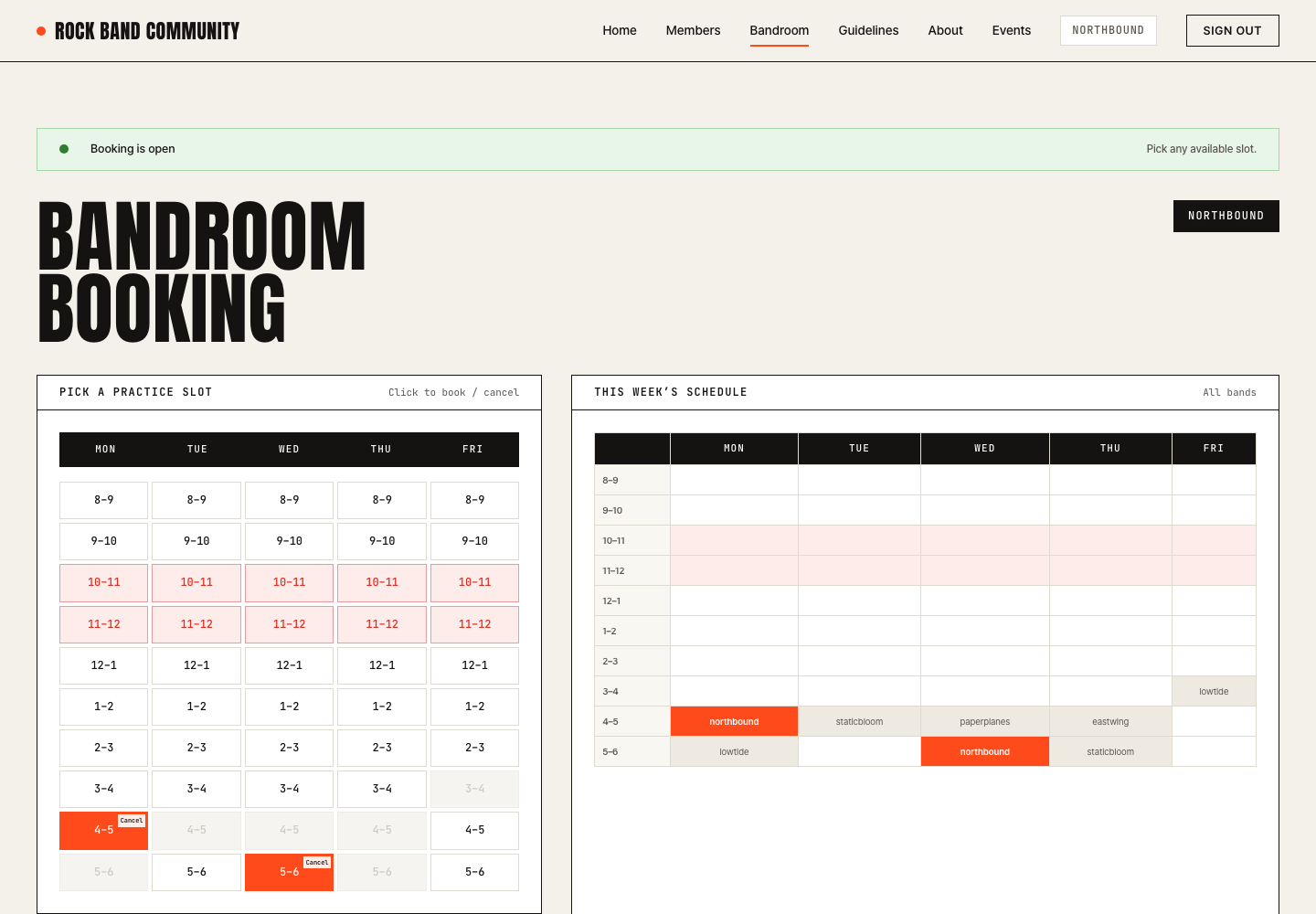
Task: Click the Rock Band Community logo
Action: pyautogui.click(x=138, y=31)
